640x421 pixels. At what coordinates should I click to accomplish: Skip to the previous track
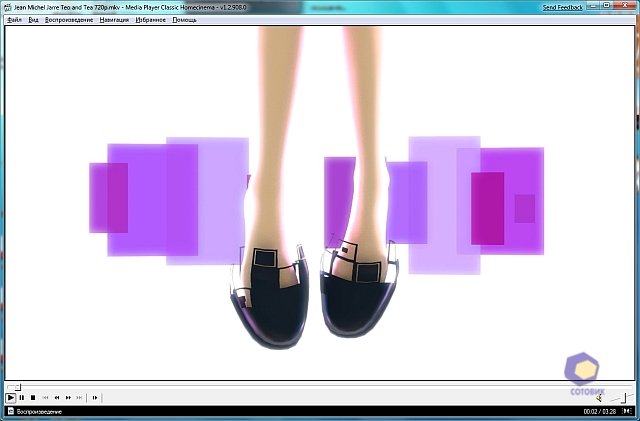[45, 398]
